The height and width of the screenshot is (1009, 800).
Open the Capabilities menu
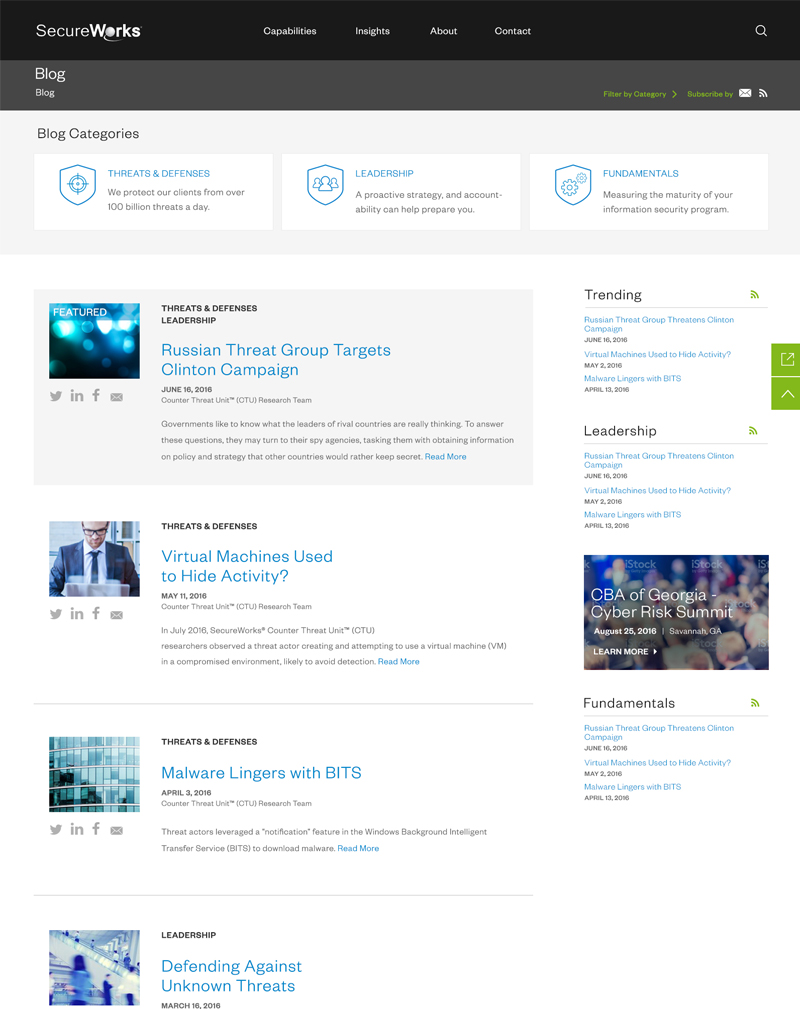point(290,31)
